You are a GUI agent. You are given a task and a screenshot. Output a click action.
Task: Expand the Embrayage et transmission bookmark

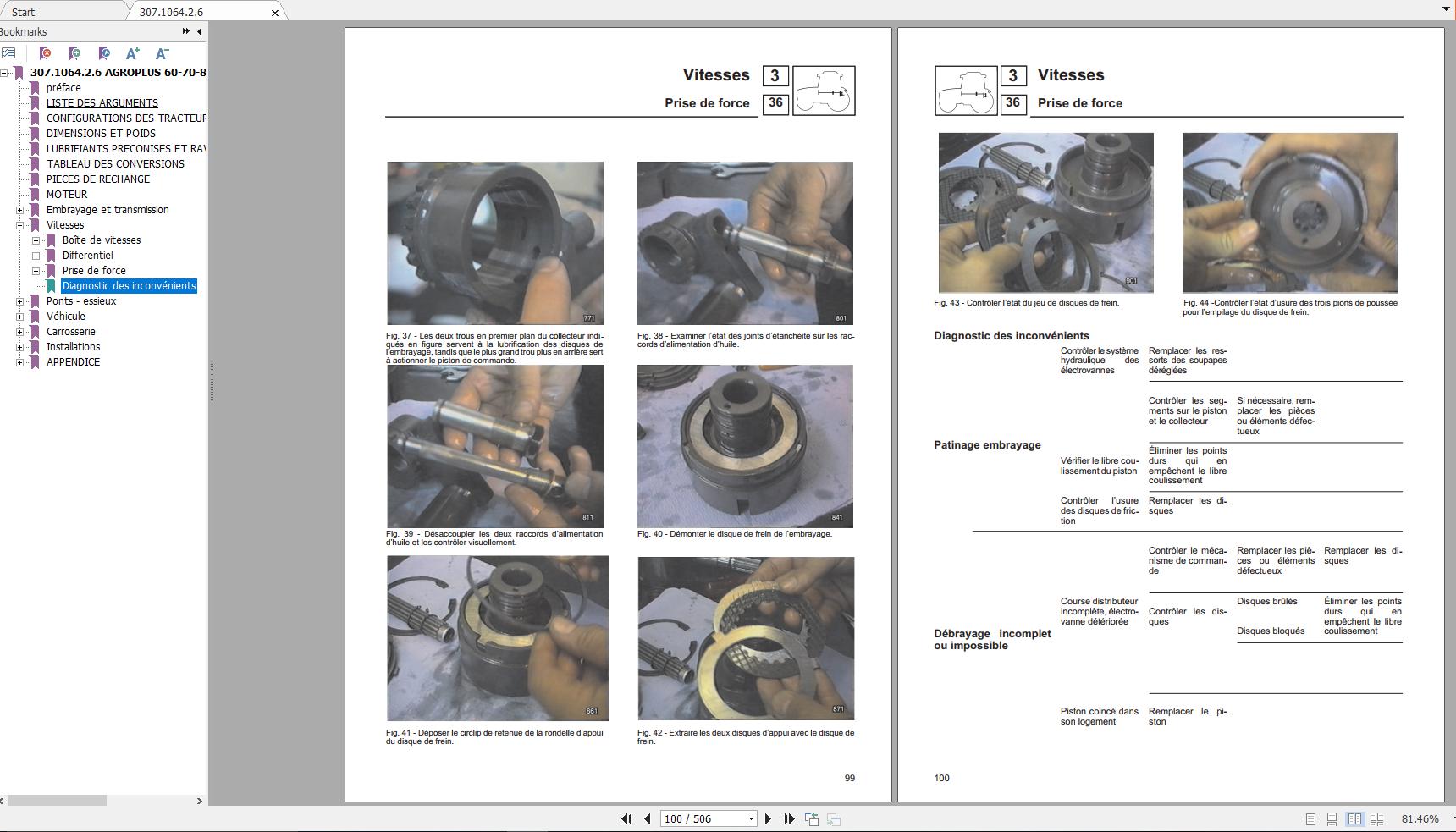tap(19, 210)
